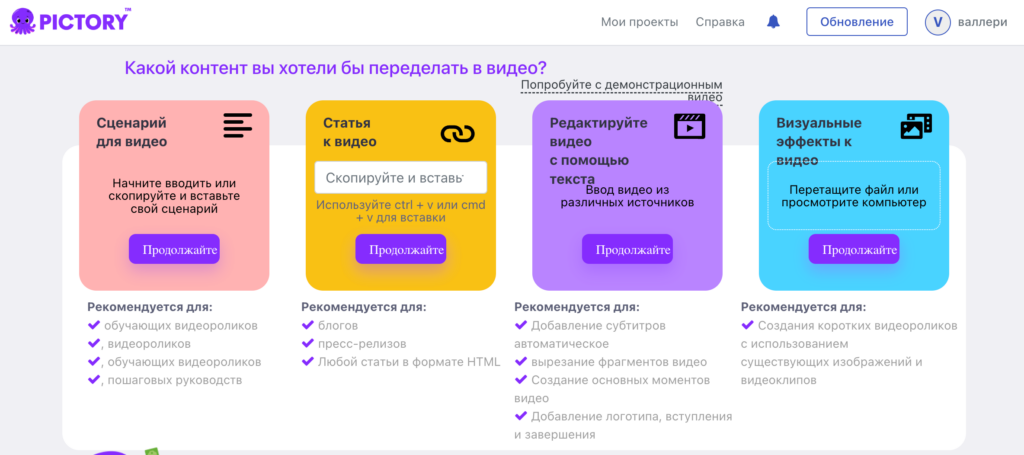Open the валлери account name menu
Screen dimensions: 1024x455
point(982,22)
